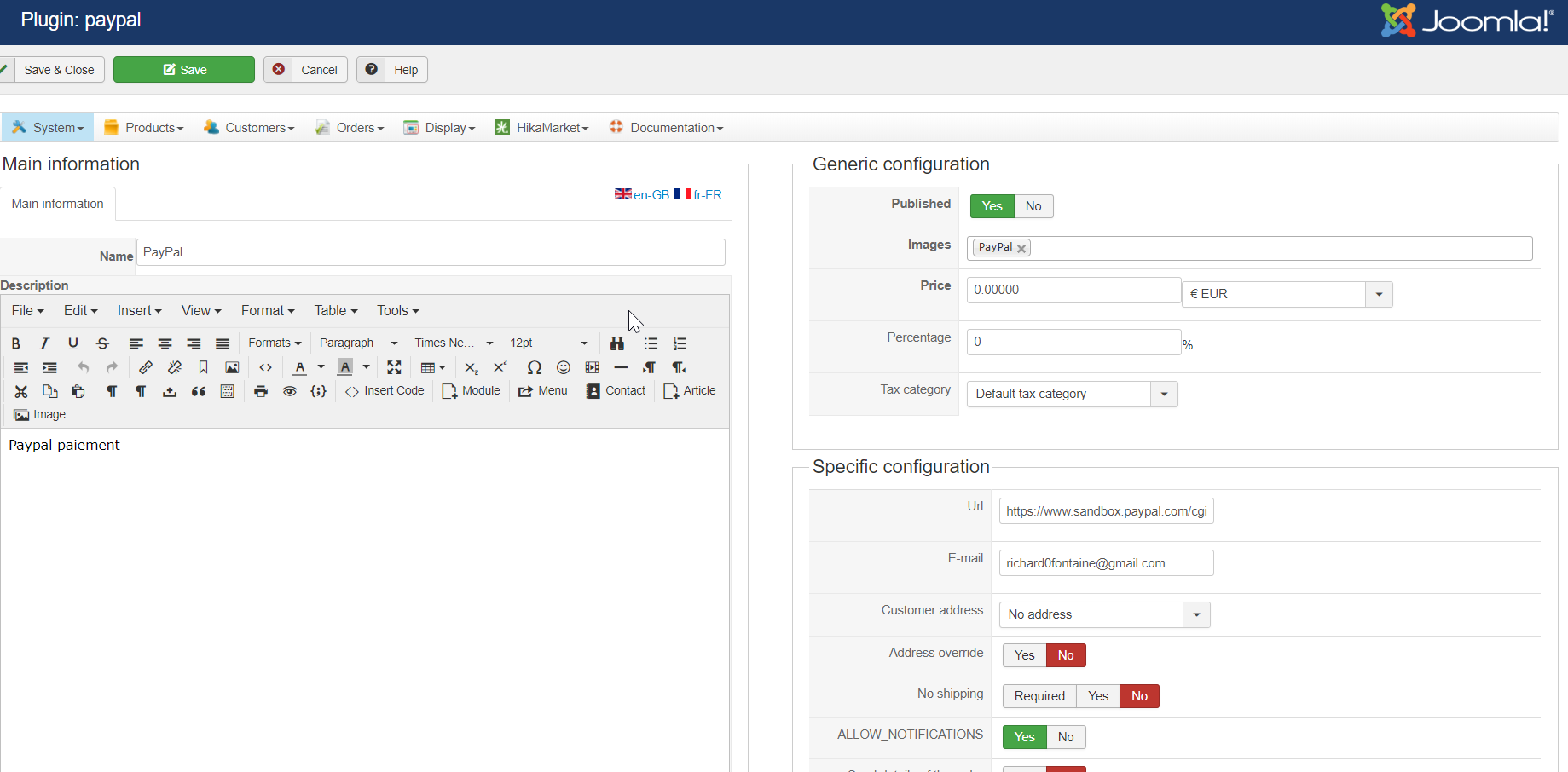Open the 12pt font size dropdown

pyautogui.click(x=548, y=343)
